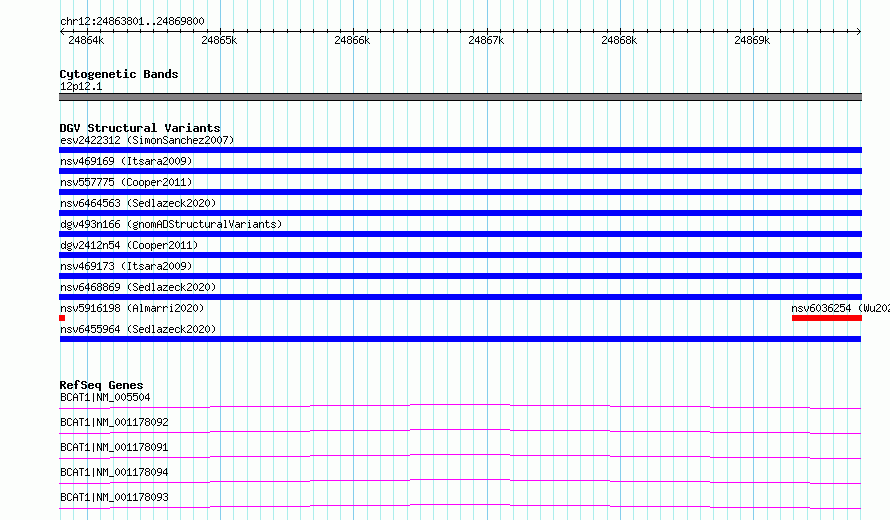Select the blue bar under nsv6464563
This screenshot has width=890, height=520.
[460, 213]
